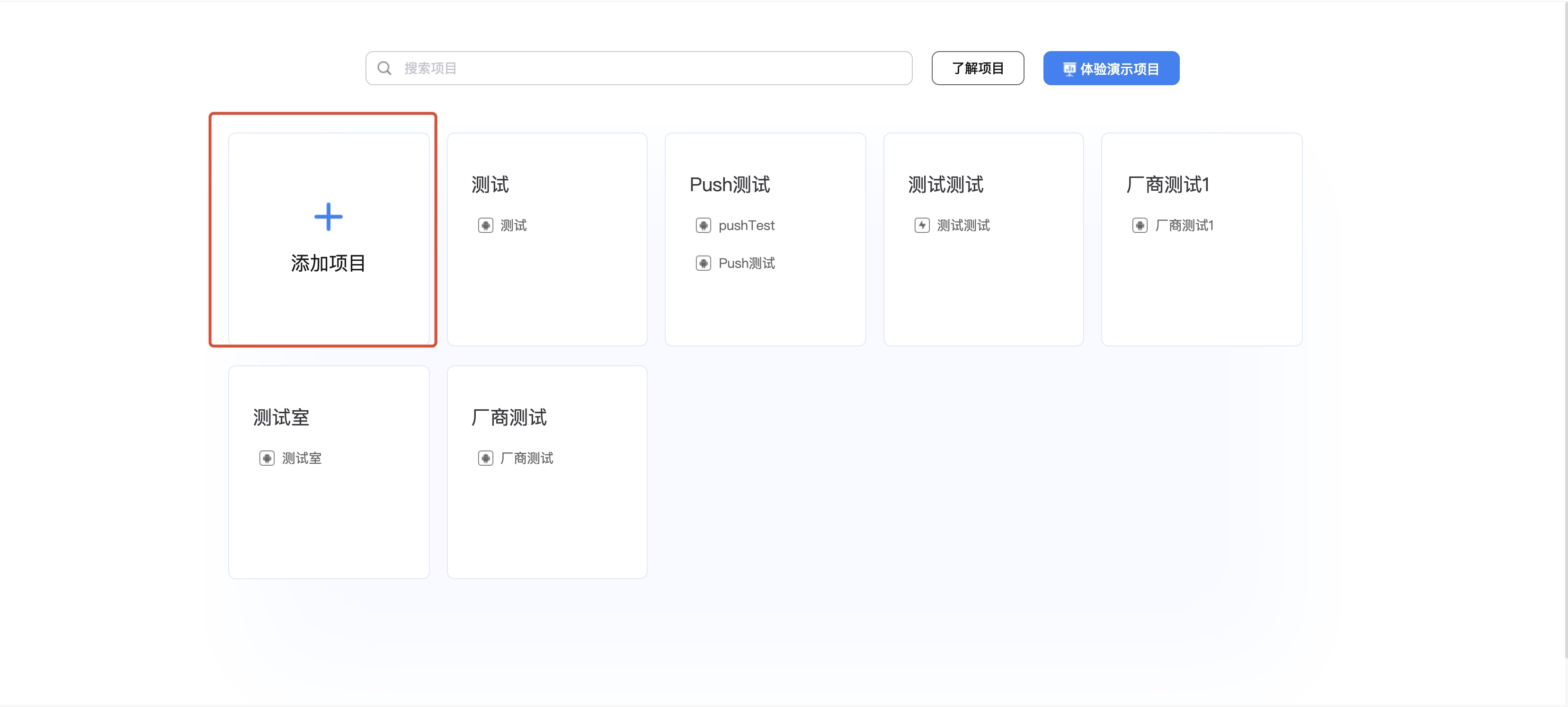Select 测试 app name in 测试 card
This screenshot has width=1568, height=707.
pos(513,226)
